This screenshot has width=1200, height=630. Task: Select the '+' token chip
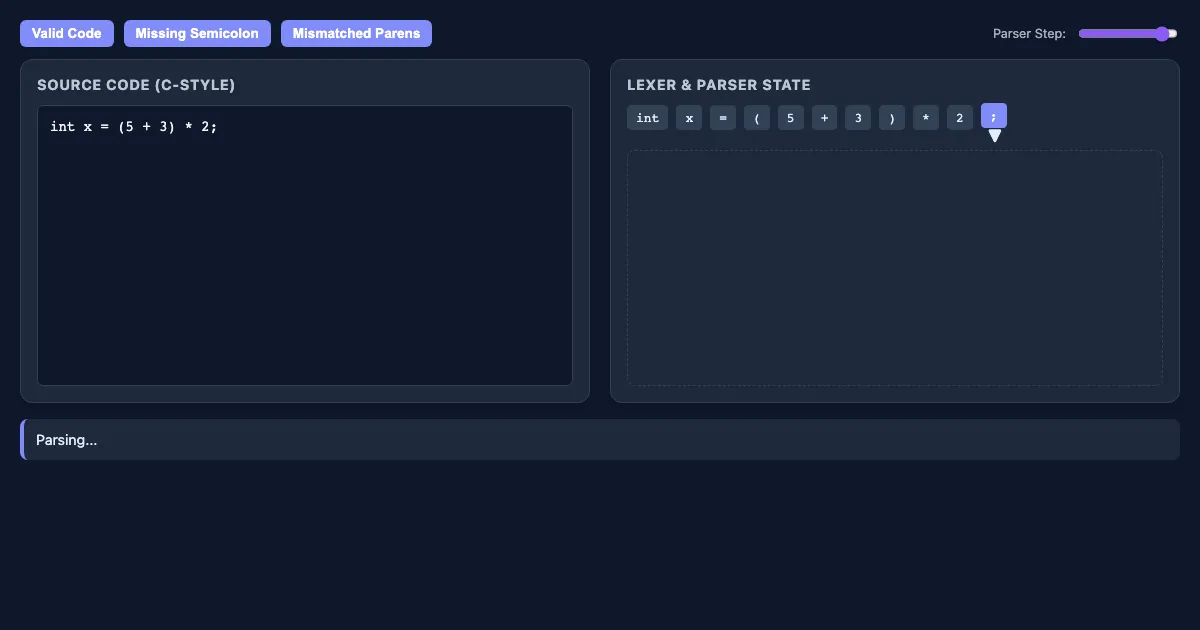[x=825, y=118]
